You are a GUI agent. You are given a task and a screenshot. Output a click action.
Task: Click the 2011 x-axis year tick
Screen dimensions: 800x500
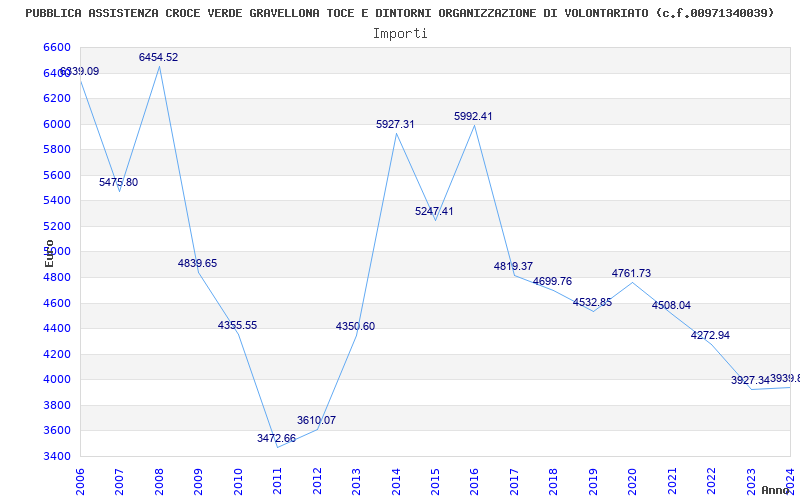(x=277, y=481)
